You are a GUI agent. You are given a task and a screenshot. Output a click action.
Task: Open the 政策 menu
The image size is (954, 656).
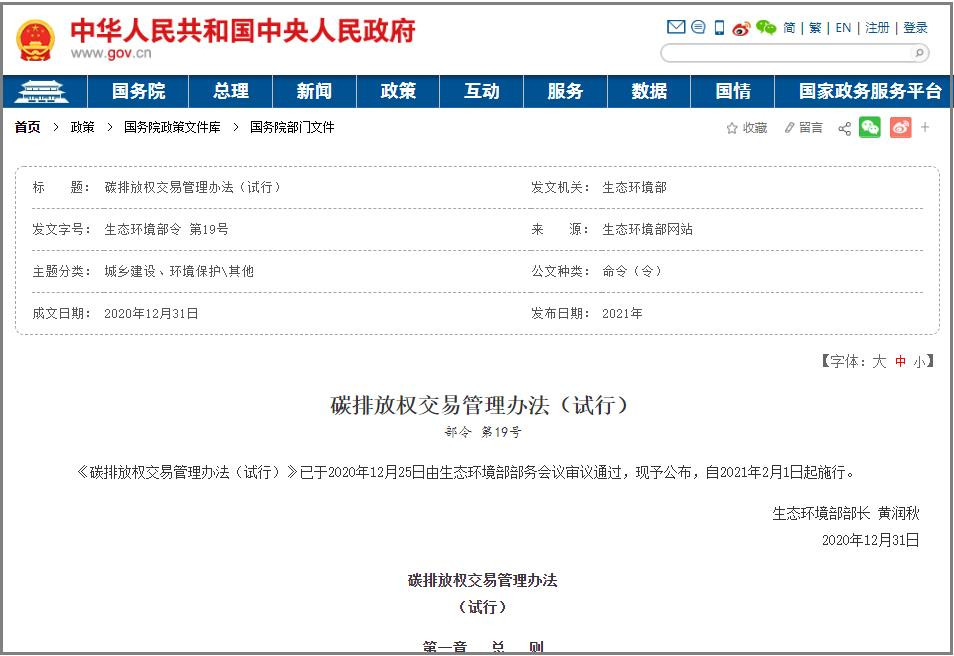(398, 91)
